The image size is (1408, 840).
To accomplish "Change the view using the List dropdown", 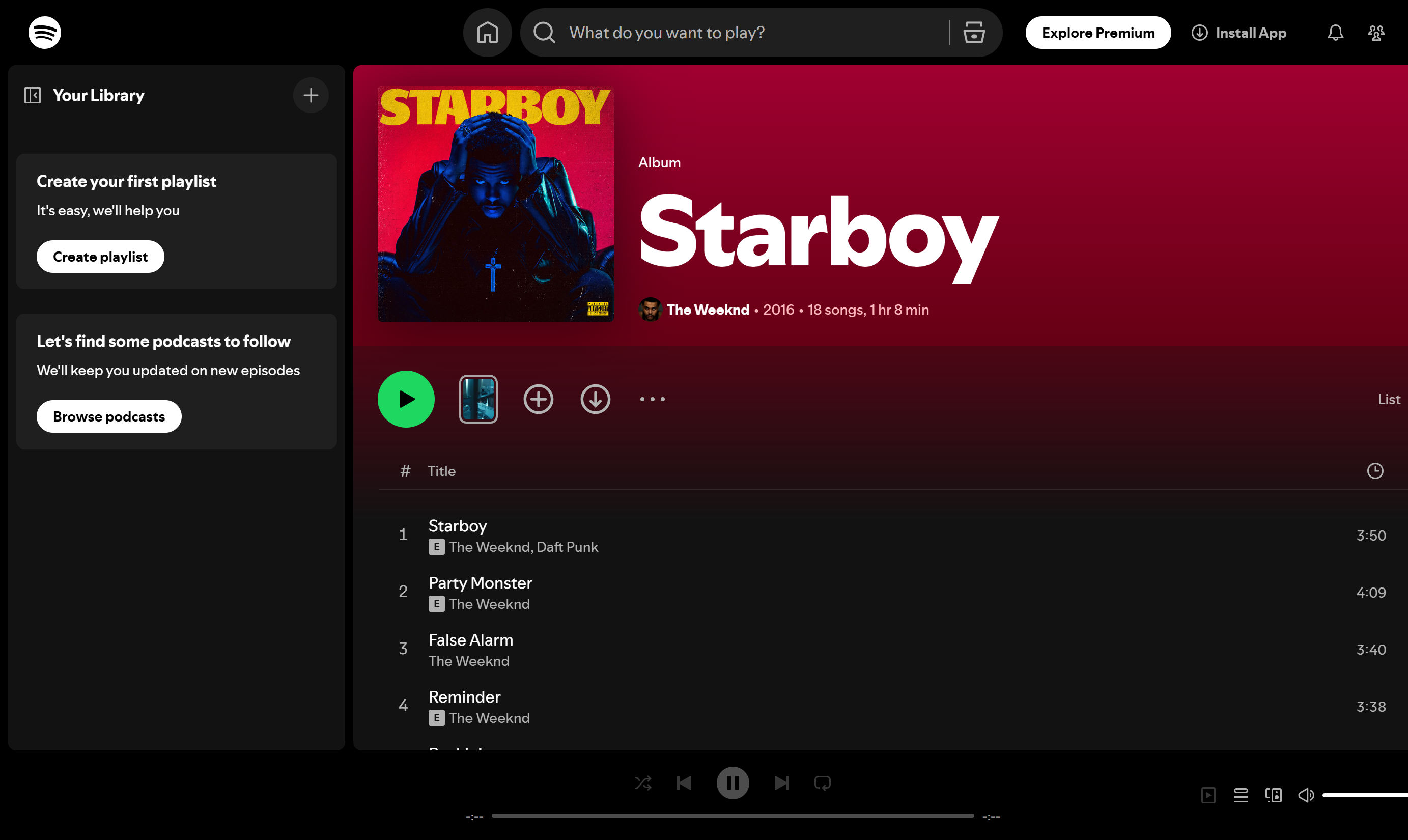I will pos(1389,399).
